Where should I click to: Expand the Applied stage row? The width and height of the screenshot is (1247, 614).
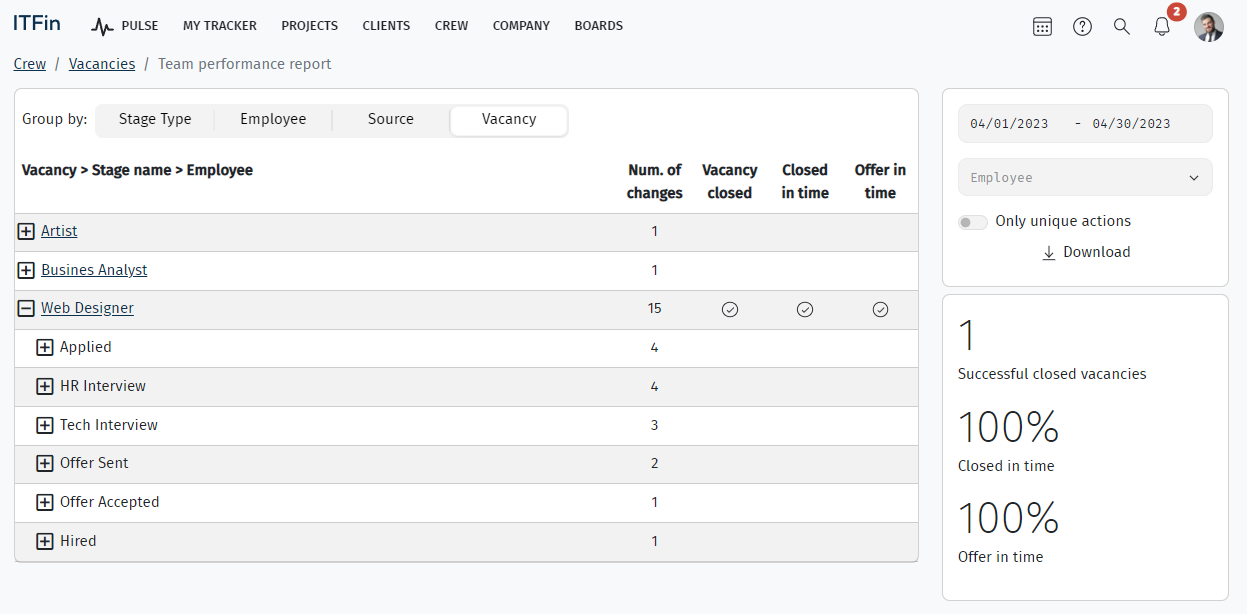point(45,348)
